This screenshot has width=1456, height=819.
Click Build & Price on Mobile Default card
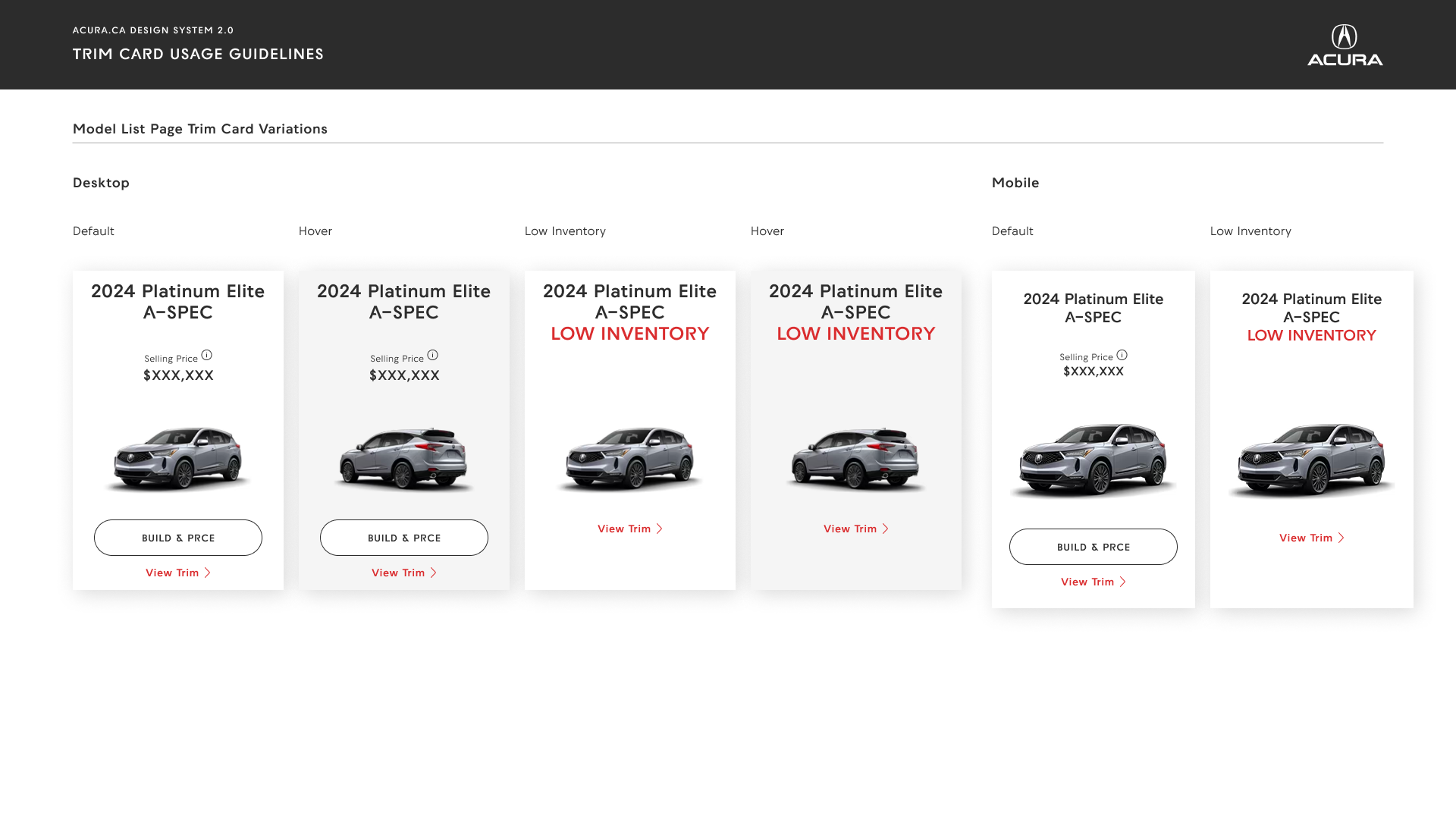click(x=1094, y=547)
